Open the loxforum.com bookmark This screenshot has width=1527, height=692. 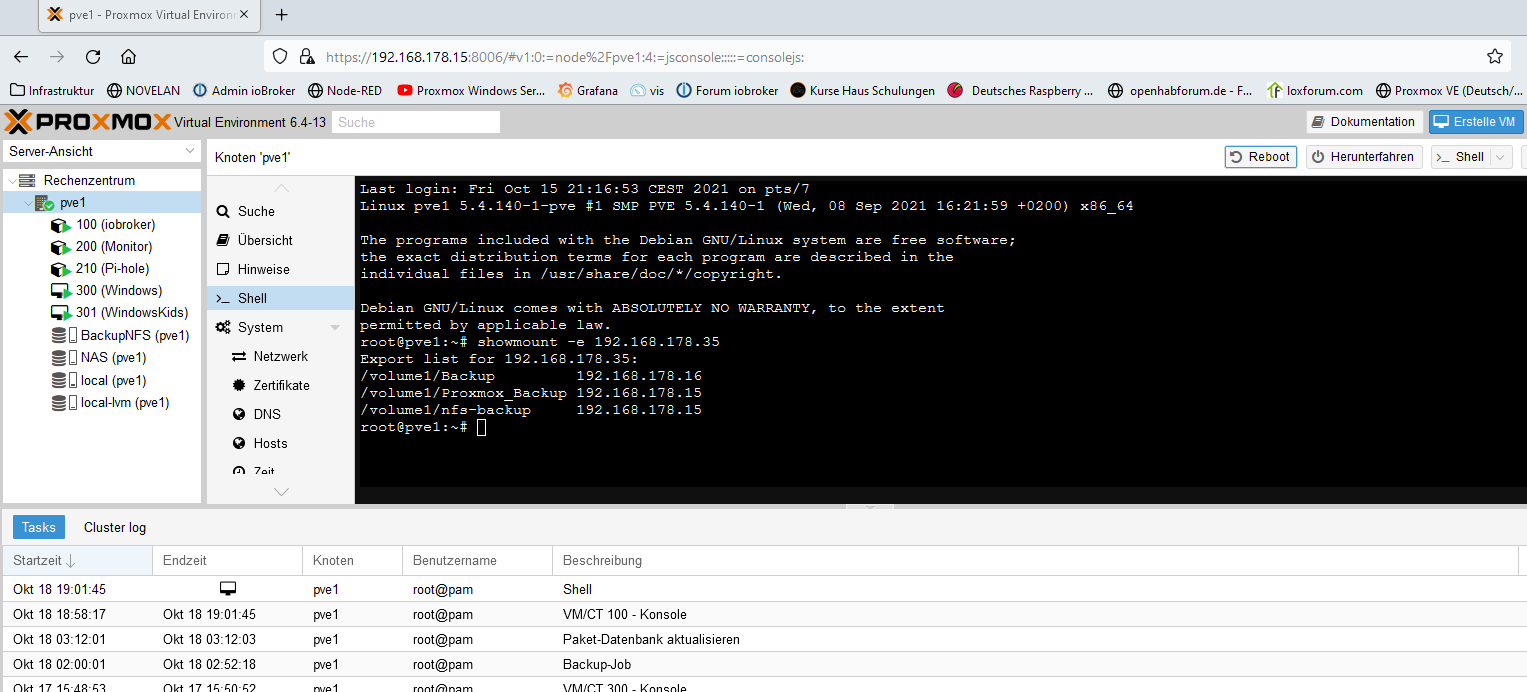[1314, 90]
